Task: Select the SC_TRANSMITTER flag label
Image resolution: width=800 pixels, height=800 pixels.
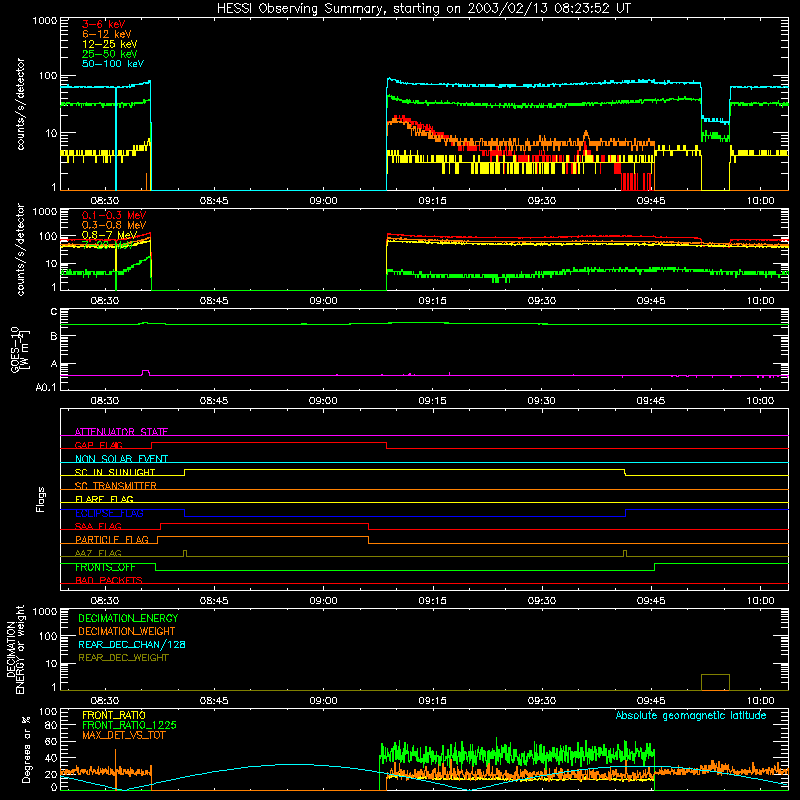Action: (116, 486)
